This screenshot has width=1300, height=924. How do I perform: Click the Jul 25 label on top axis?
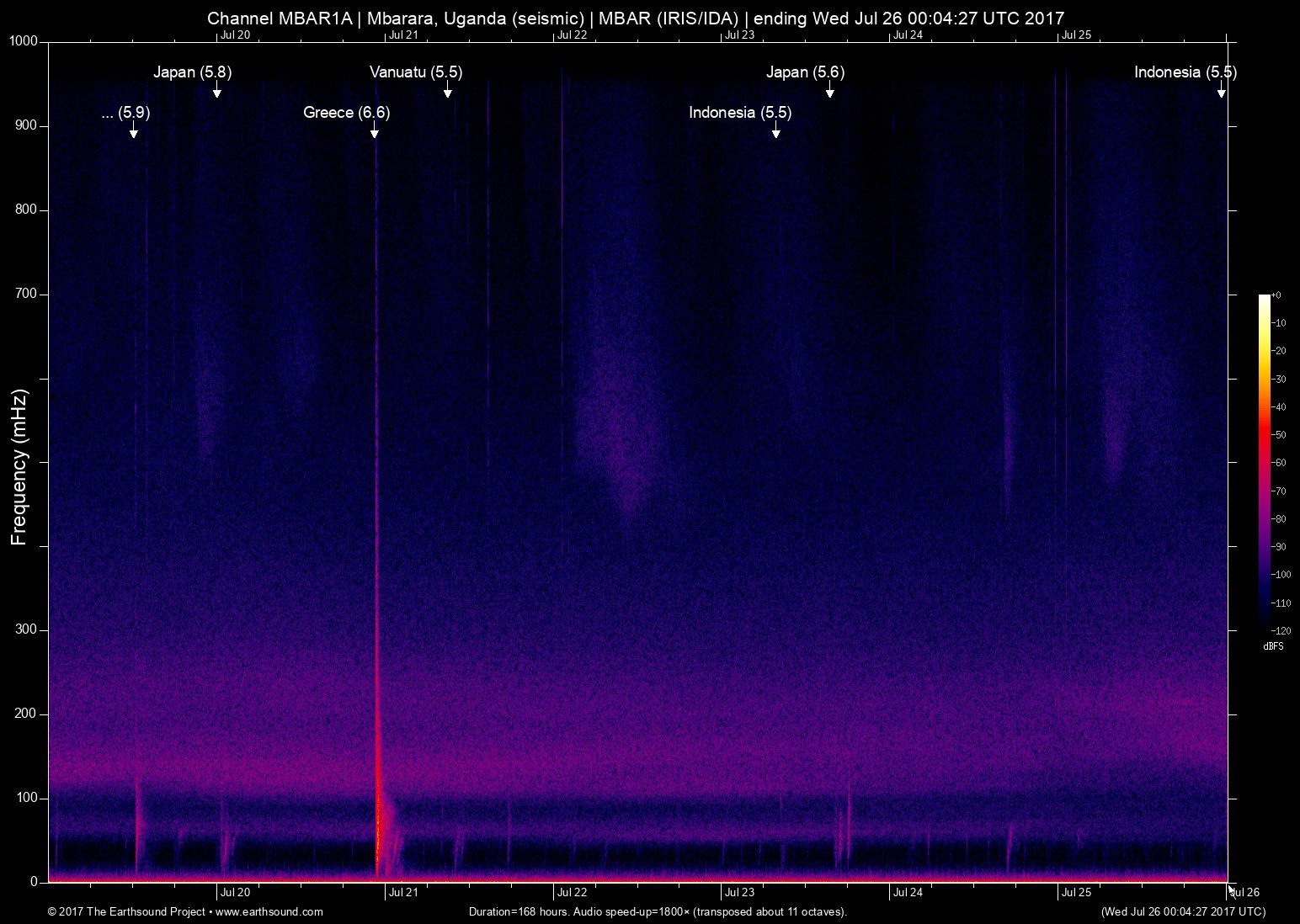1076,36
